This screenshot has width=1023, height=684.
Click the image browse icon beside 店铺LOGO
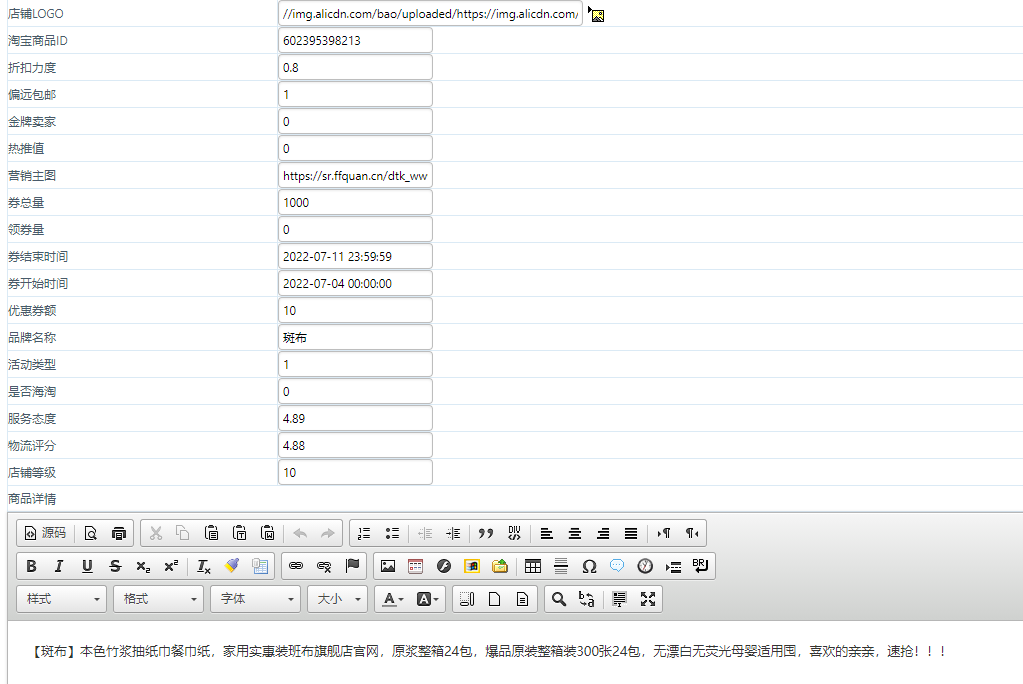click(596, 14)
